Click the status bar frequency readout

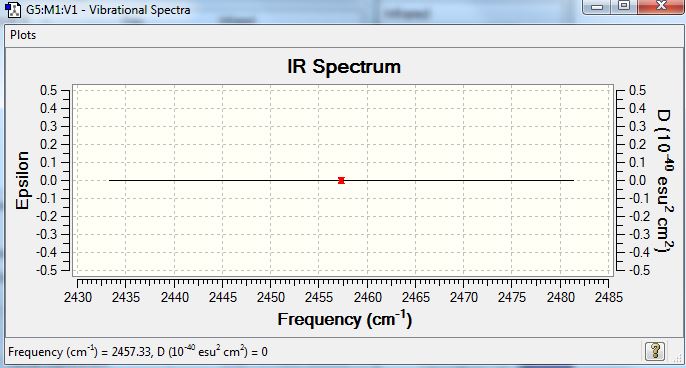tap(138, 351)
